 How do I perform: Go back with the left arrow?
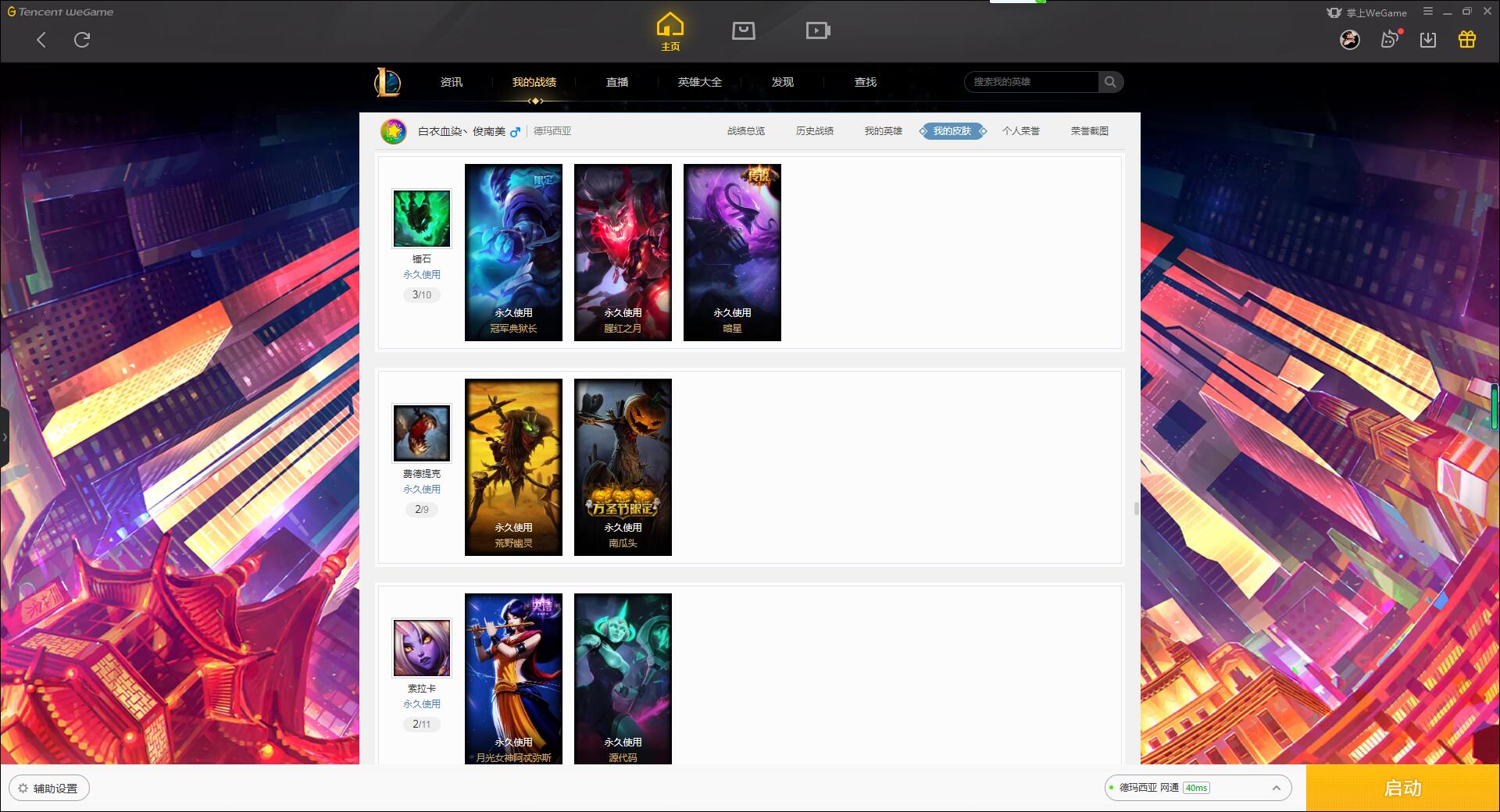coord(41,40)
